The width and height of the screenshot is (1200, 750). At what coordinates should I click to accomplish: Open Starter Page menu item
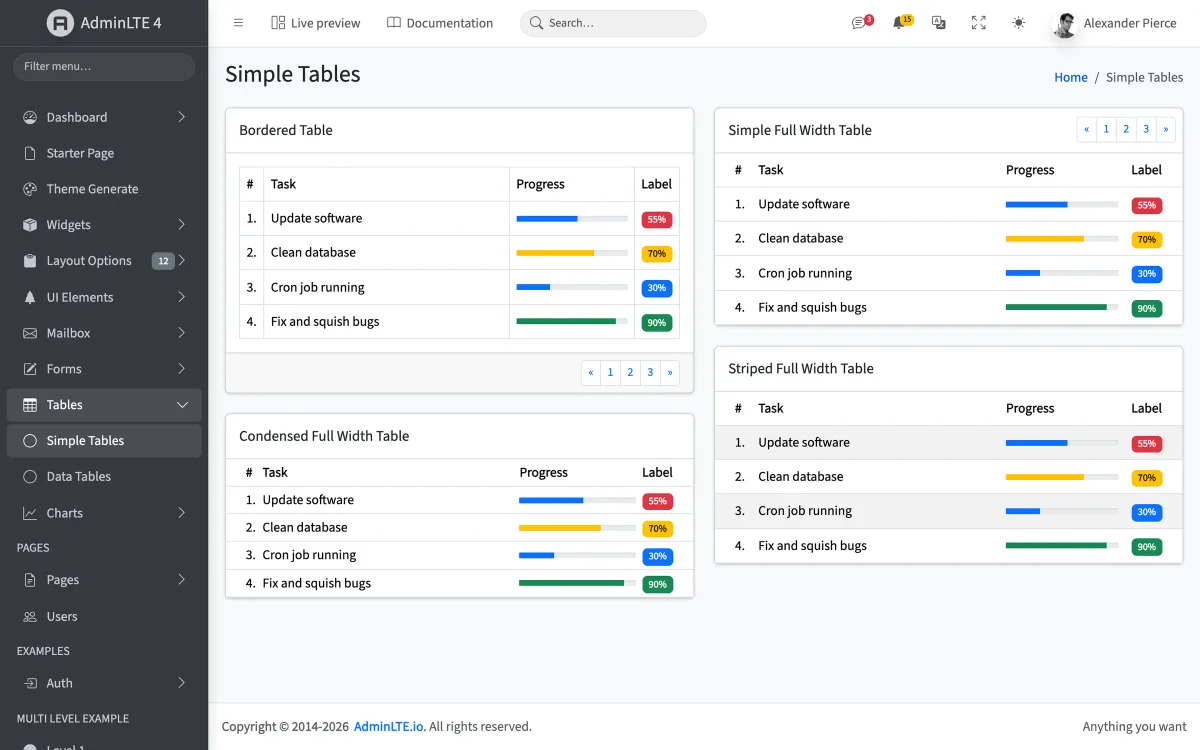pos(104,153)
